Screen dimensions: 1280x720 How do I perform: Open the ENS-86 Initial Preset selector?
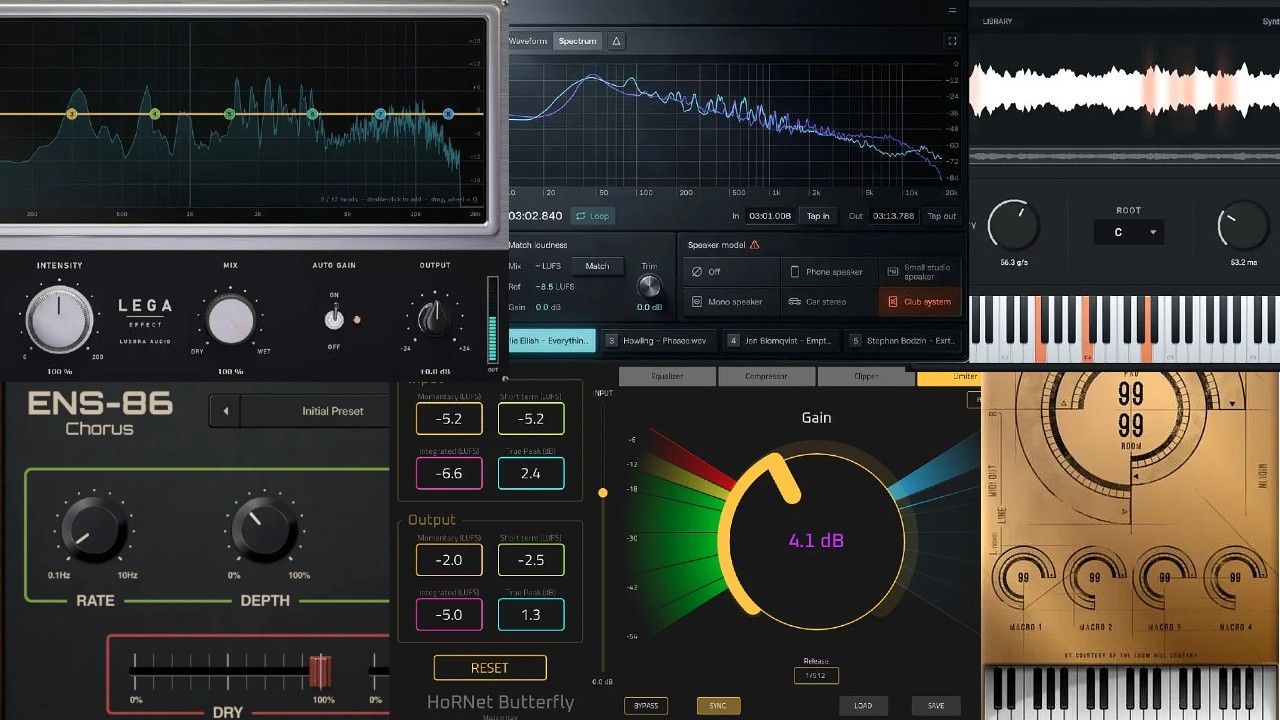pyautogui.click(x=316, y=411)
